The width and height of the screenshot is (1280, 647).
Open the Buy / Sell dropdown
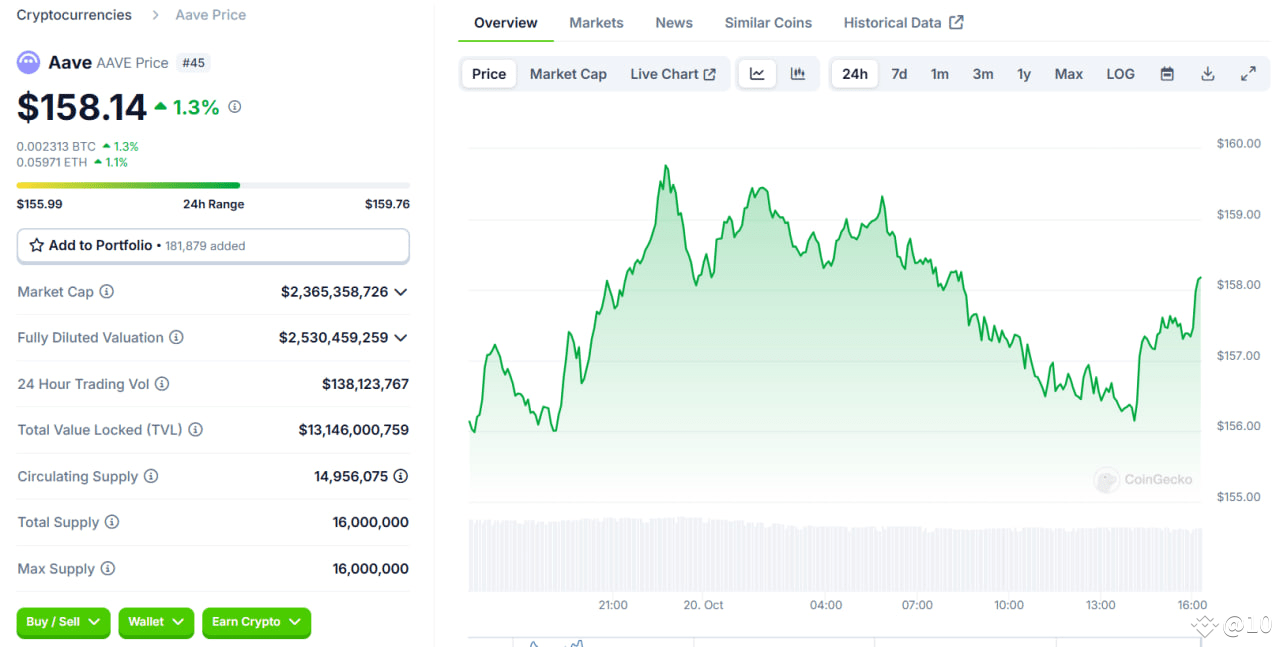click(62, 622)
